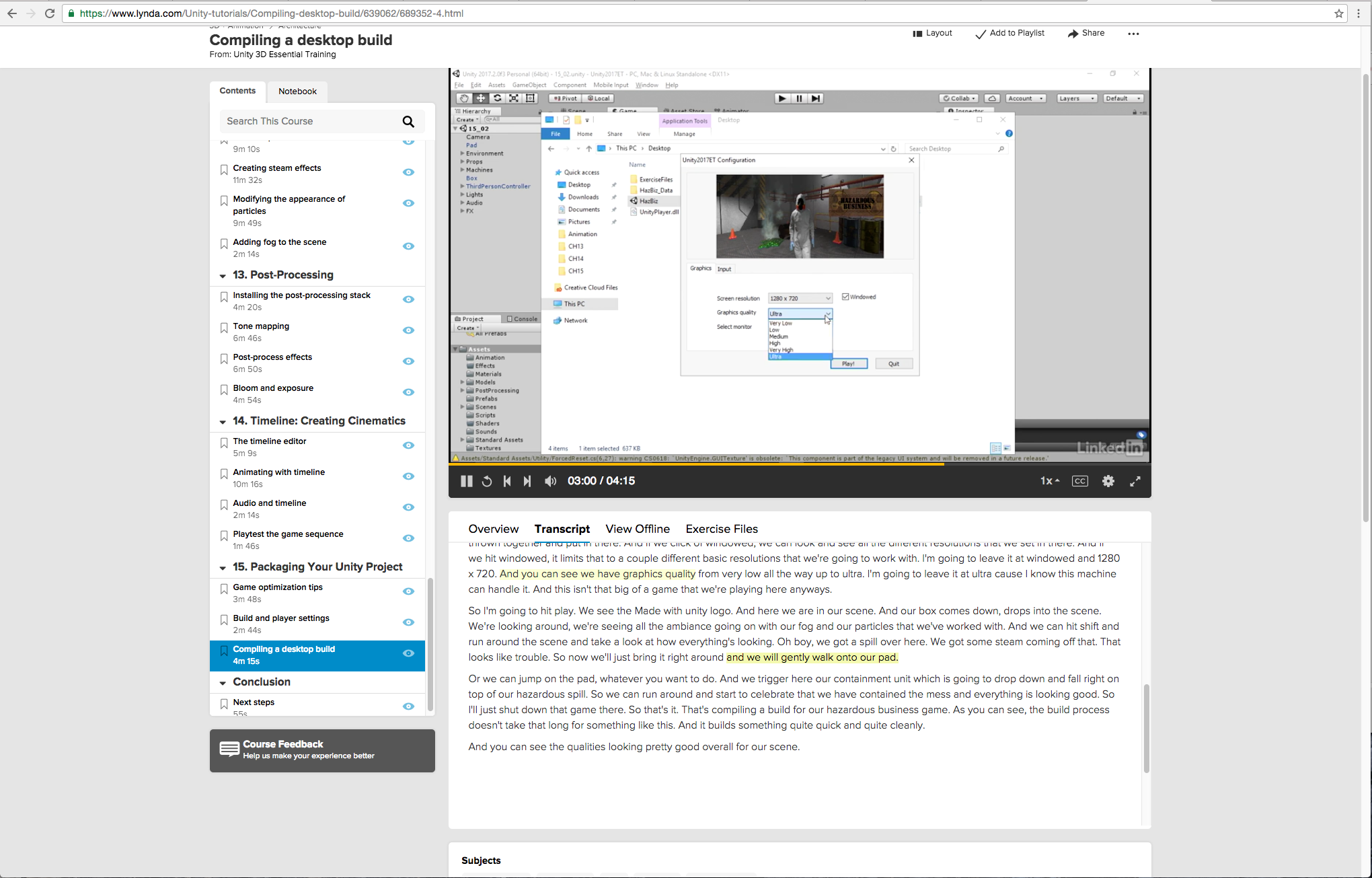Bookmark Creating steam effects lesson
The width and height of the screenshot is (1372, 878).
click(x=224, y=170)
